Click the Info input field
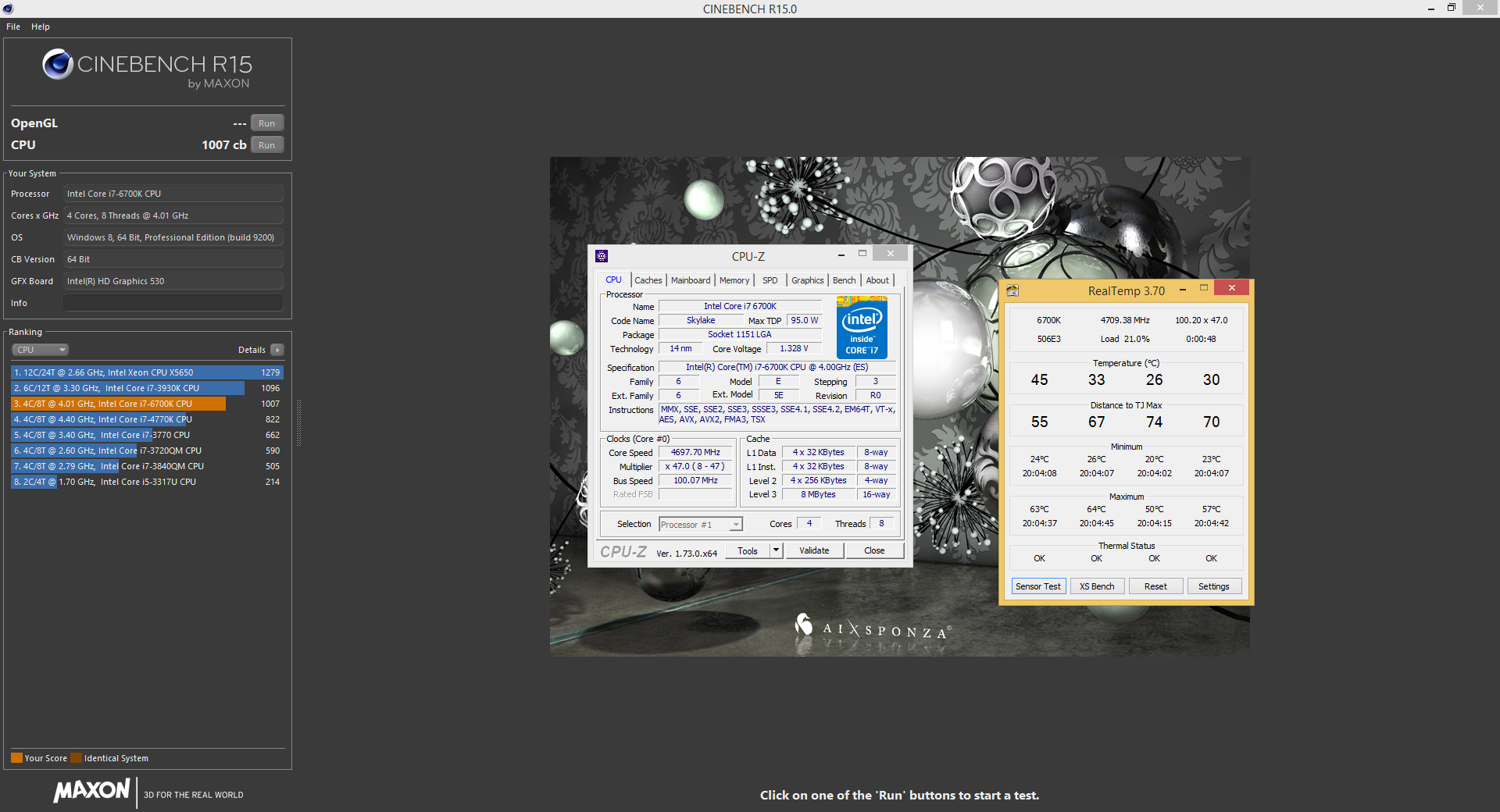 [173, 303]
